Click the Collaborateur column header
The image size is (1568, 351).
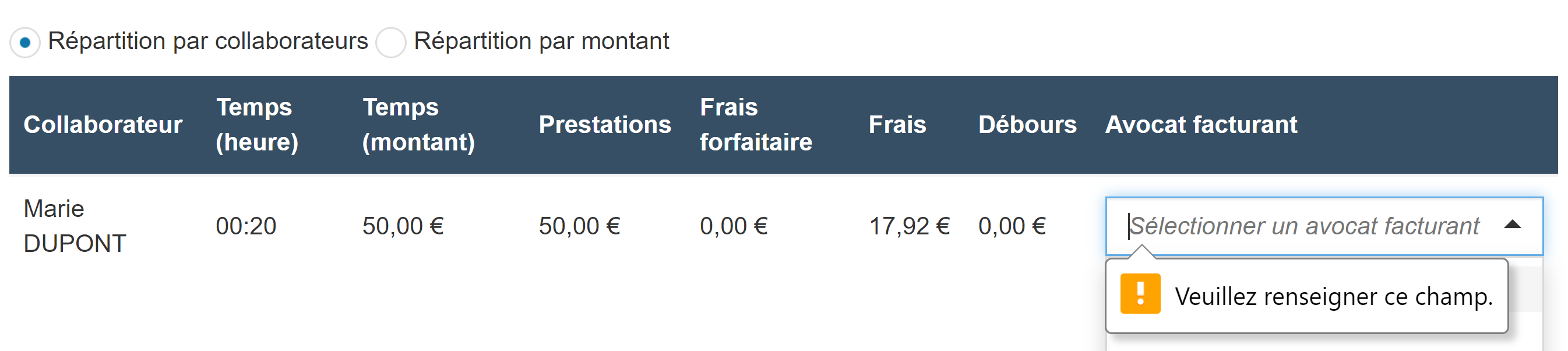(x=103, y=125)
